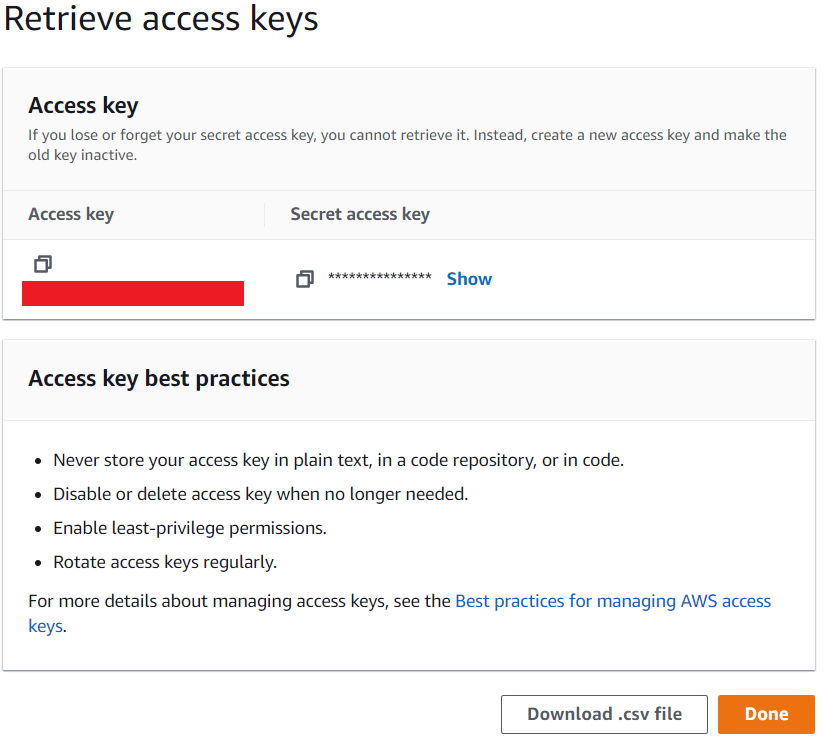Click the 'Secret access key' column header
Image resolution: width=823 pixels, height=749 pixels.
(360, 215)
